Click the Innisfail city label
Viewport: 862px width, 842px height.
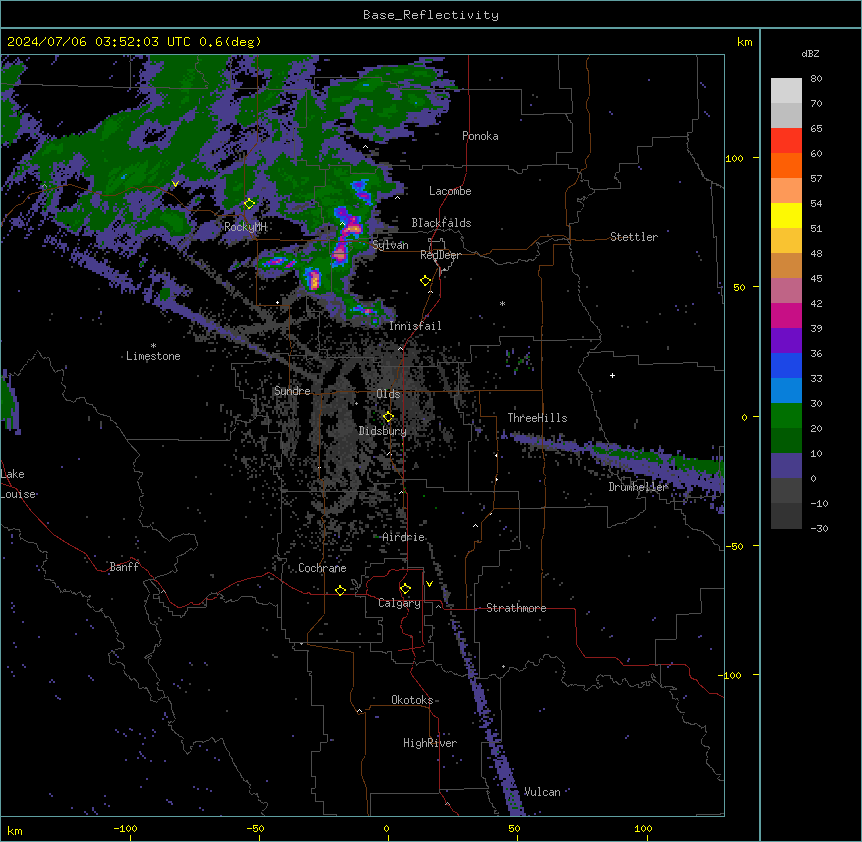click(x=415, y=326)
